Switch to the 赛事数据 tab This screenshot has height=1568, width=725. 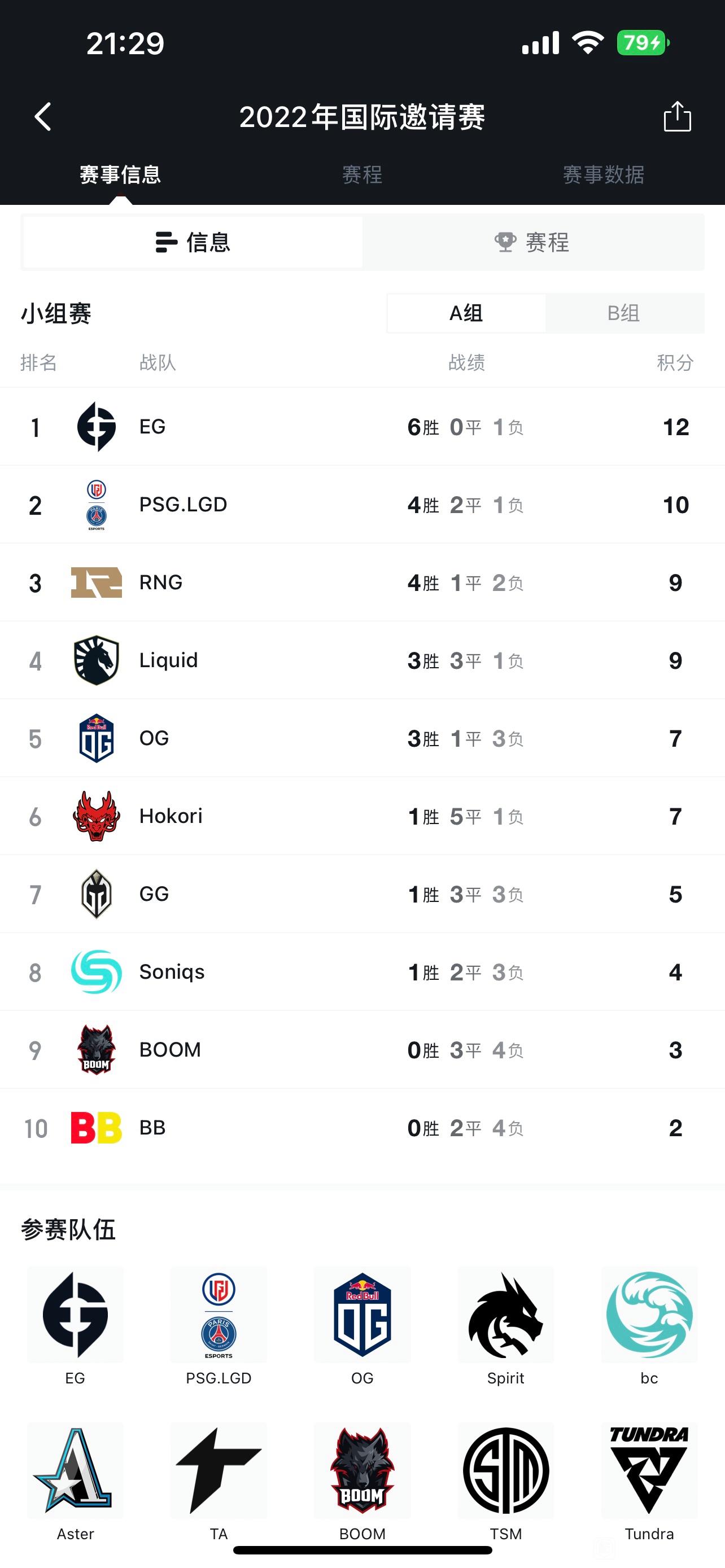click(x=603, y=175)
